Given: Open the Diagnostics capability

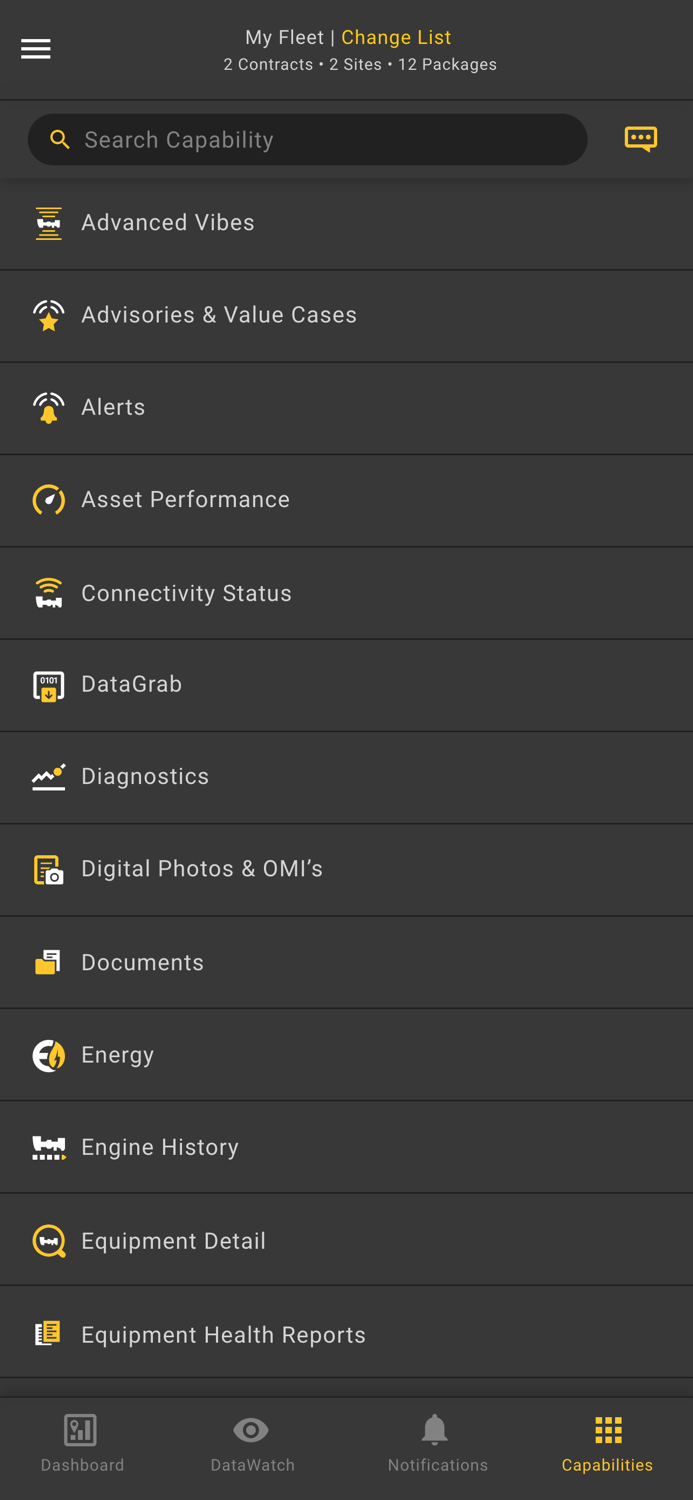Looking at the screenshot, I should pos(145,777).
